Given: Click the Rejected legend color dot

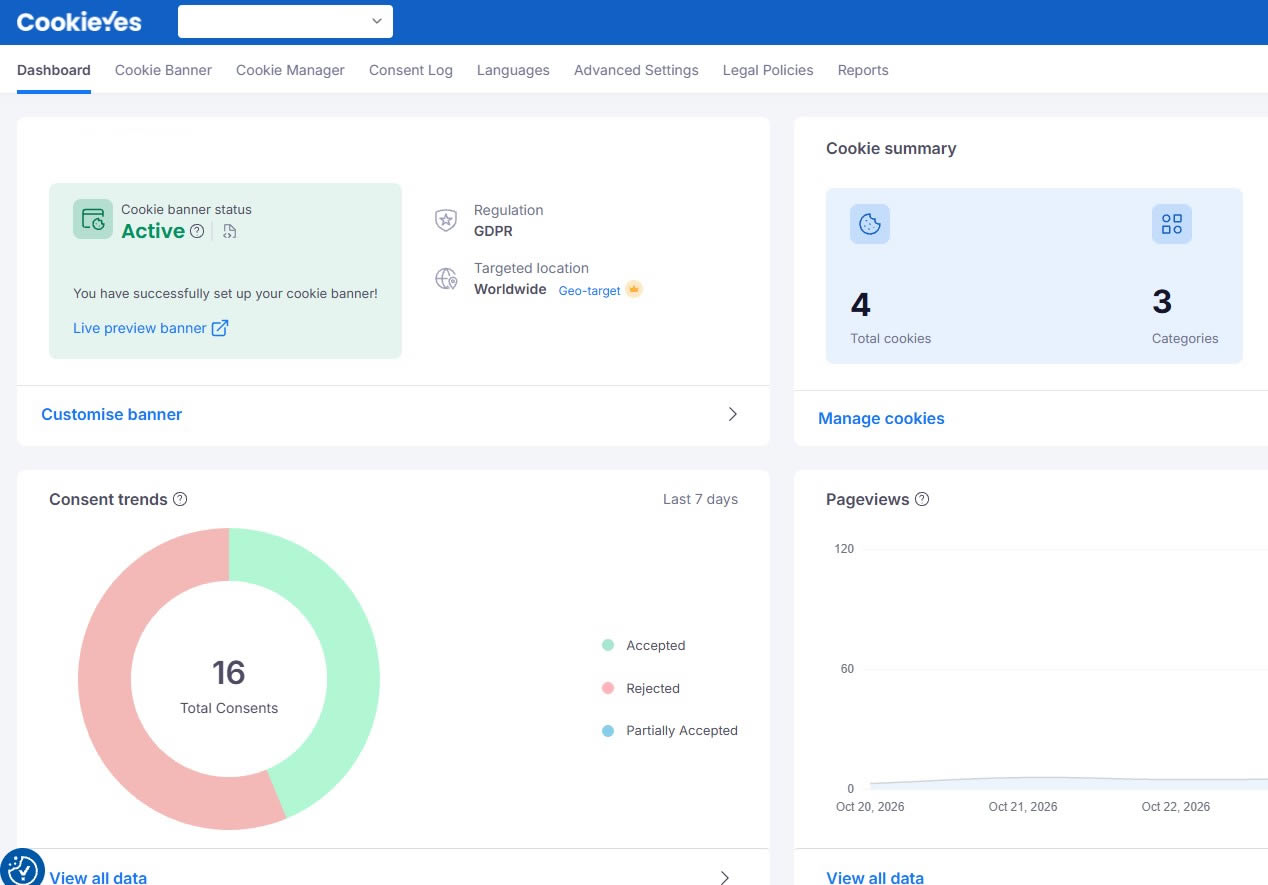Looking at the screenshot, I should pyautogui.click(x=608, y=689).
